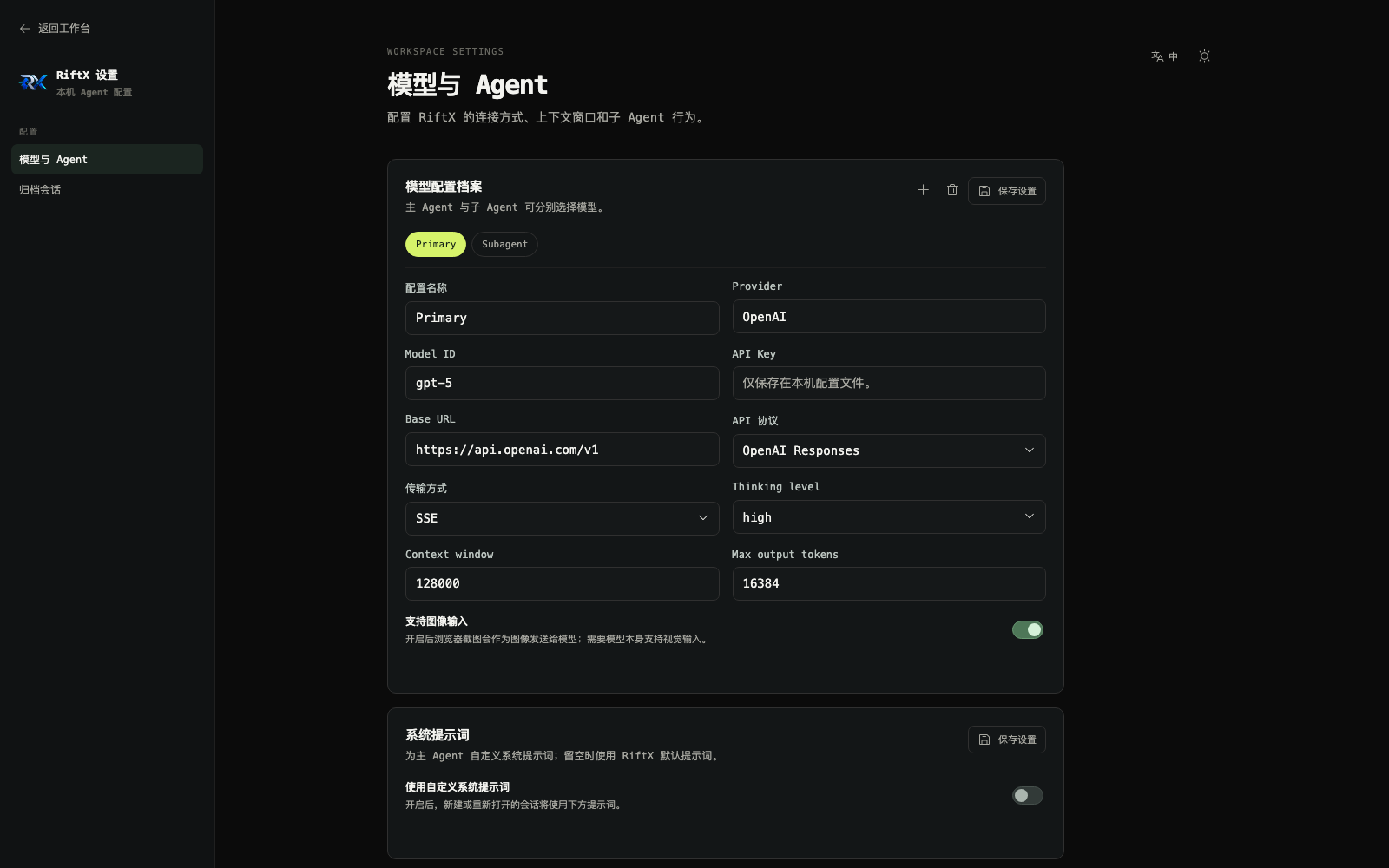Toggle light theme with the sun icon

coord(1204,56)
